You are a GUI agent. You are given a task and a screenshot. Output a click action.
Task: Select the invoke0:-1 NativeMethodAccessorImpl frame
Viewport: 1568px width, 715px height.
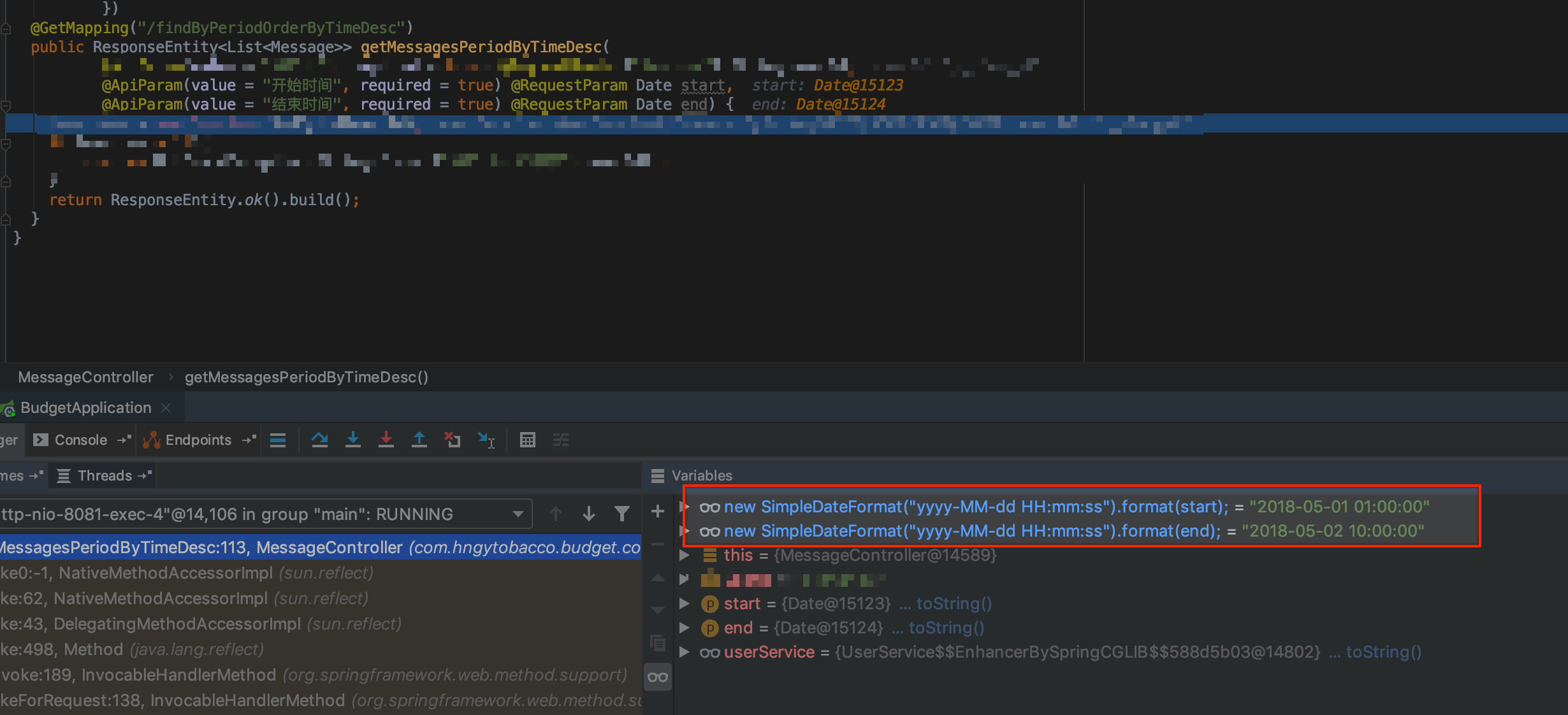click(321, 573)
